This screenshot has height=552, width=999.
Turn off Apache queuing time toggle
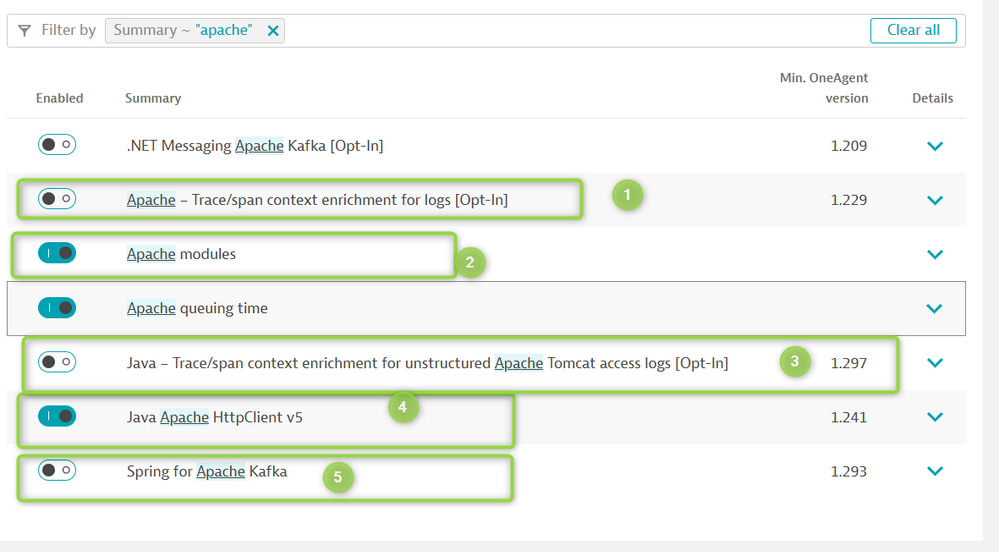[57, 308]
